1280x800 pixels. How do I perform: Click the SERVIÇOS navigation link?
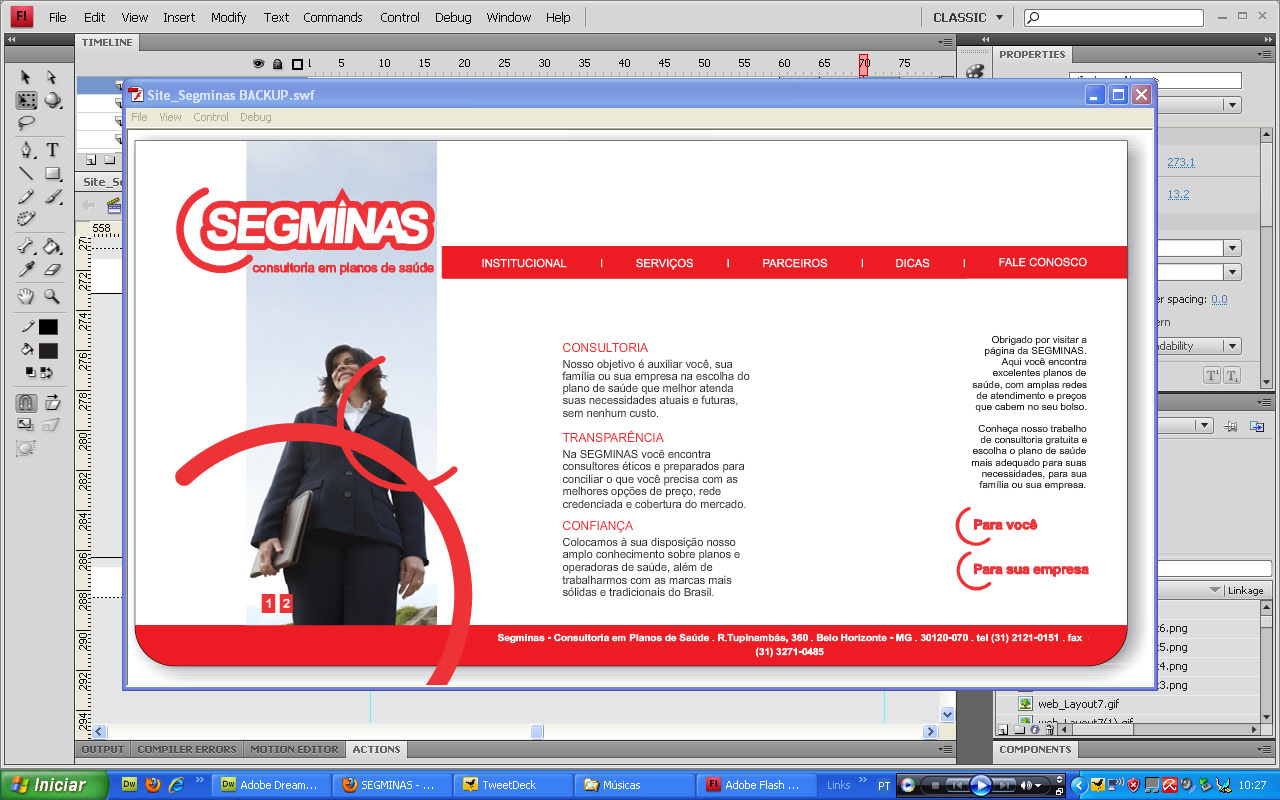[x=664, y=263]
